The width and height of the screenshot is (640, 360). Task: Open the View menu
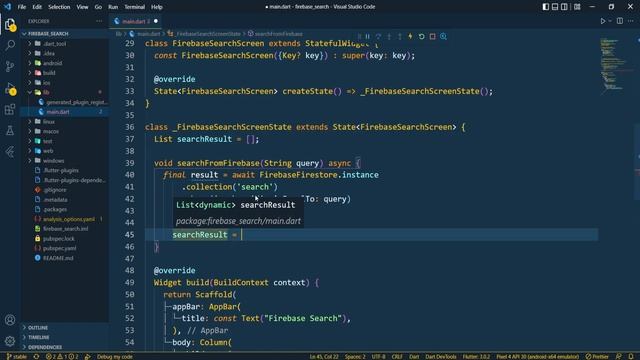coord(82,7)
